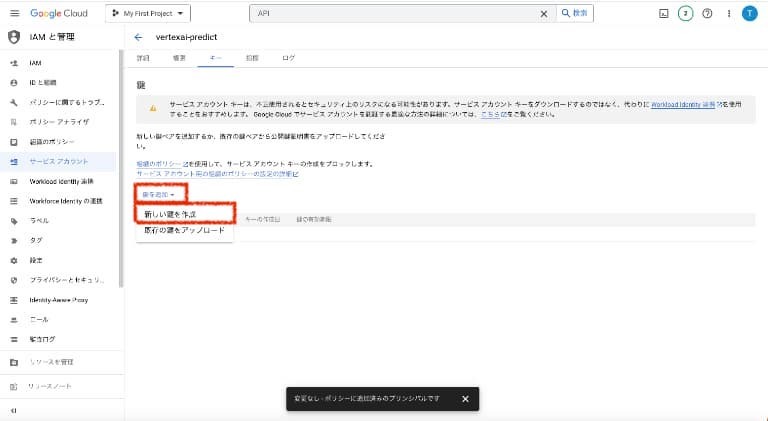This screenshot has height=421, width=768.
Task: Open Identity-Aware Proxy in the sidebar
Action: [x=59, y=300]
